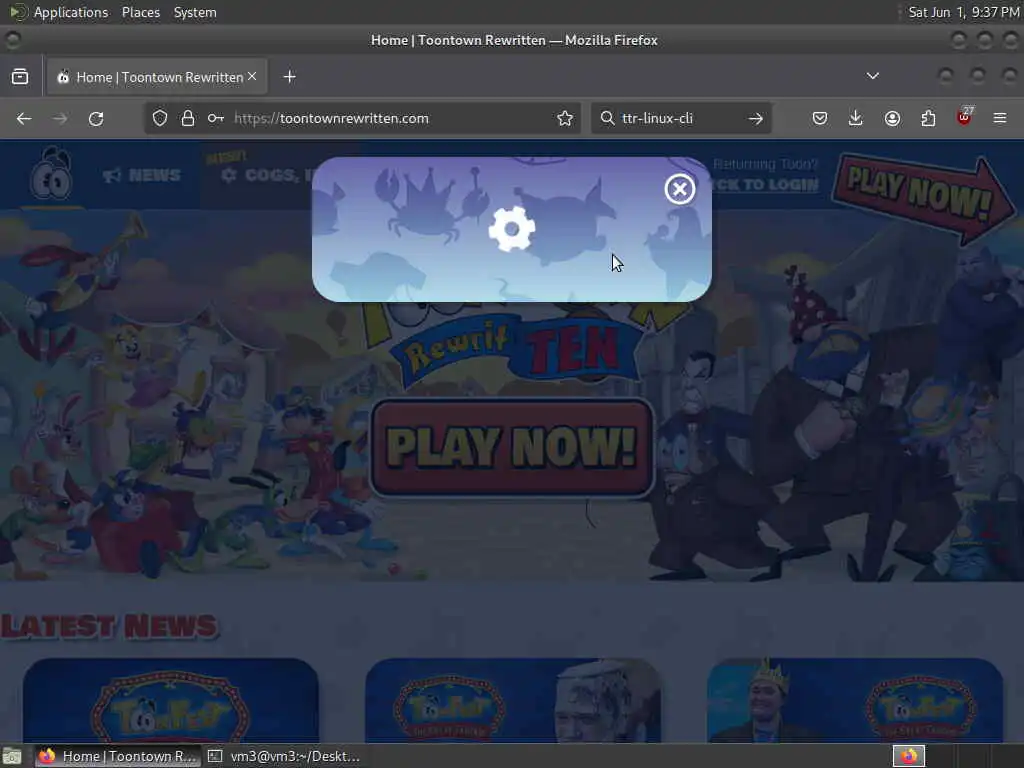Click the show desktop icon in taskbar
Image resolution: width=1024 pixels, height=768 pixels.
click(x=12, y=756)
